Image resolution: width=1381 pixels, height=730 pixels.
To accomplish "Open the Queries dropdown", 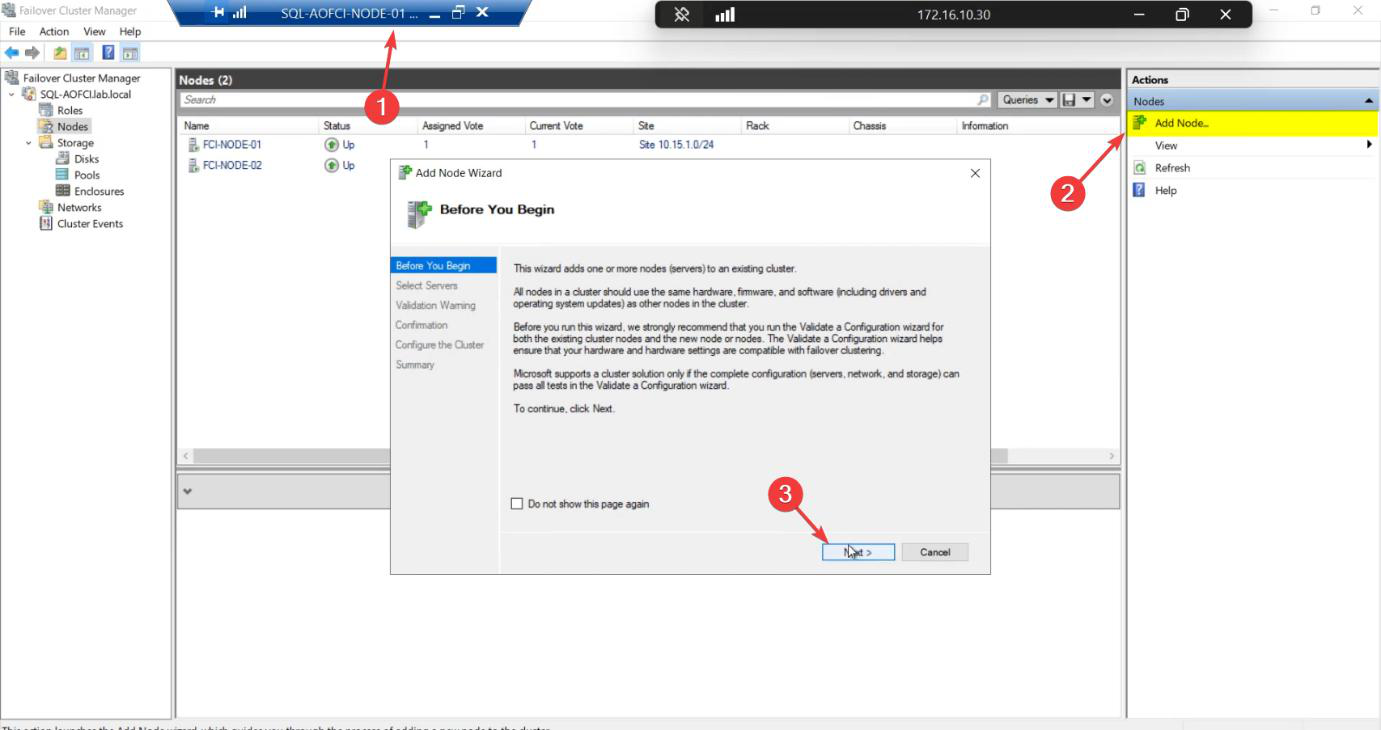I will (x=1028, y=100).
